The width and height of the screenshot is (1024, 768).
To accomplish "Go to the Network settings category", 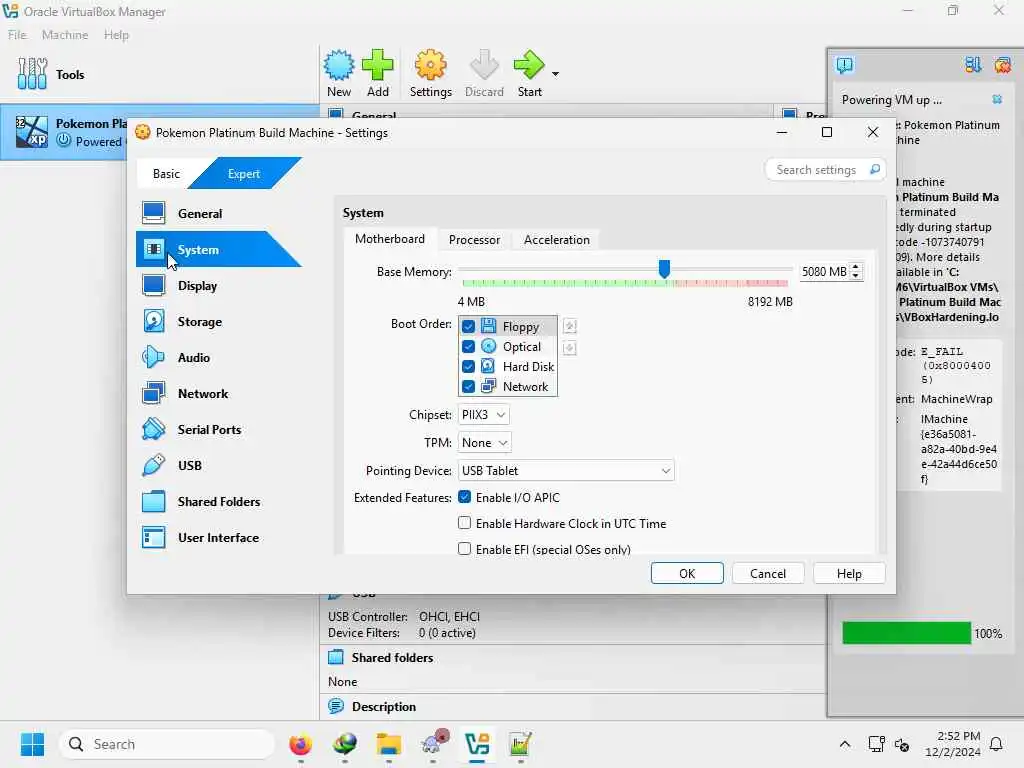I will pos(202,393).
